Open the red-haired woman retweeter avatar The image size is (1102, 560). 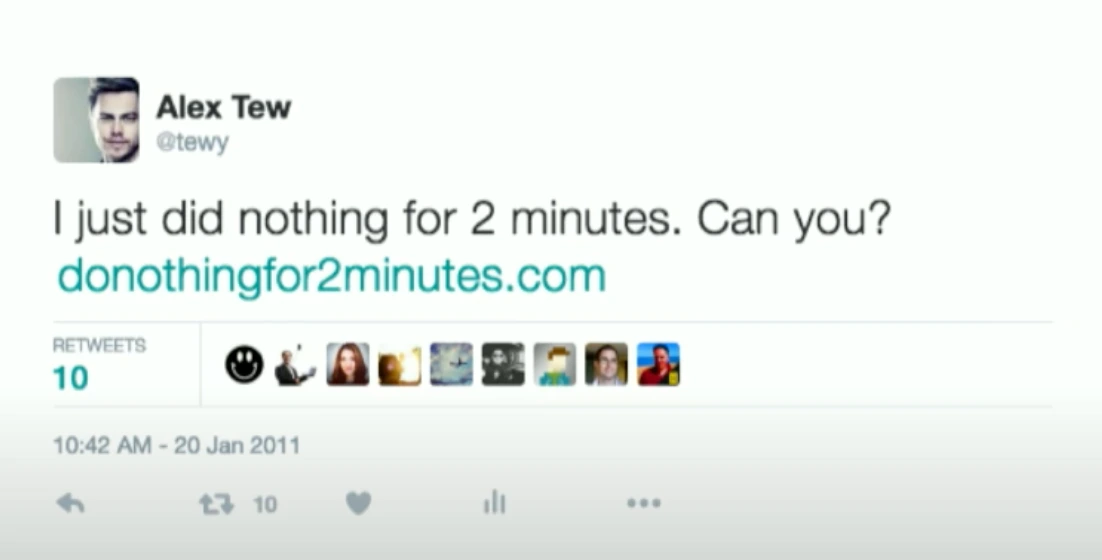pos(348,365)
